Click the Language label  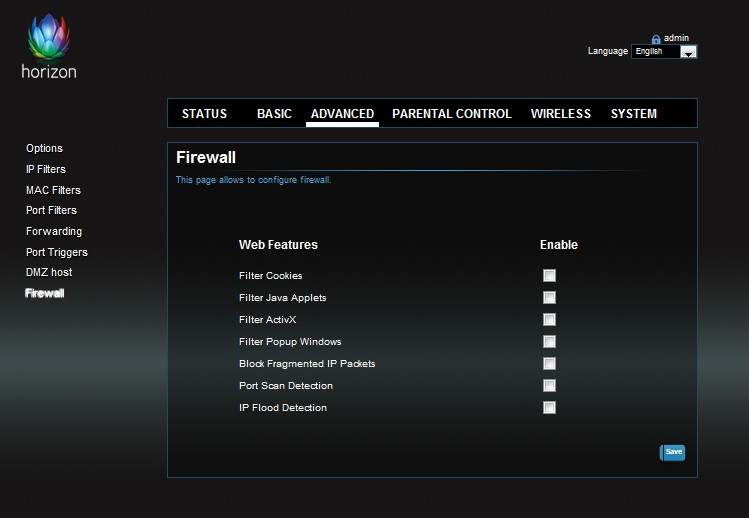pos(608,51)
